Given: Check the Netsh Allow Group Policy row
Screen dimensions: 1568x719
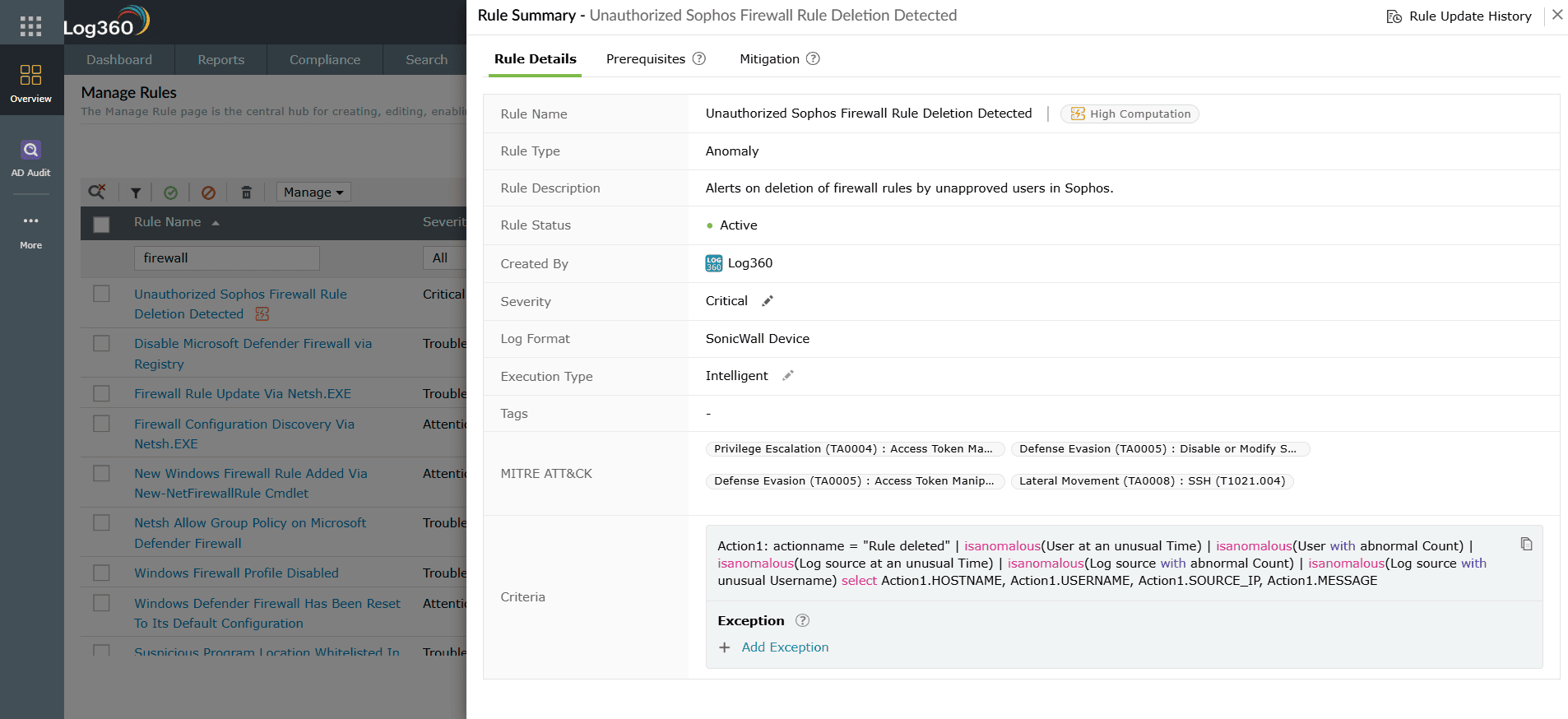Looking at the screenshot, I should [x=101, y=522].
